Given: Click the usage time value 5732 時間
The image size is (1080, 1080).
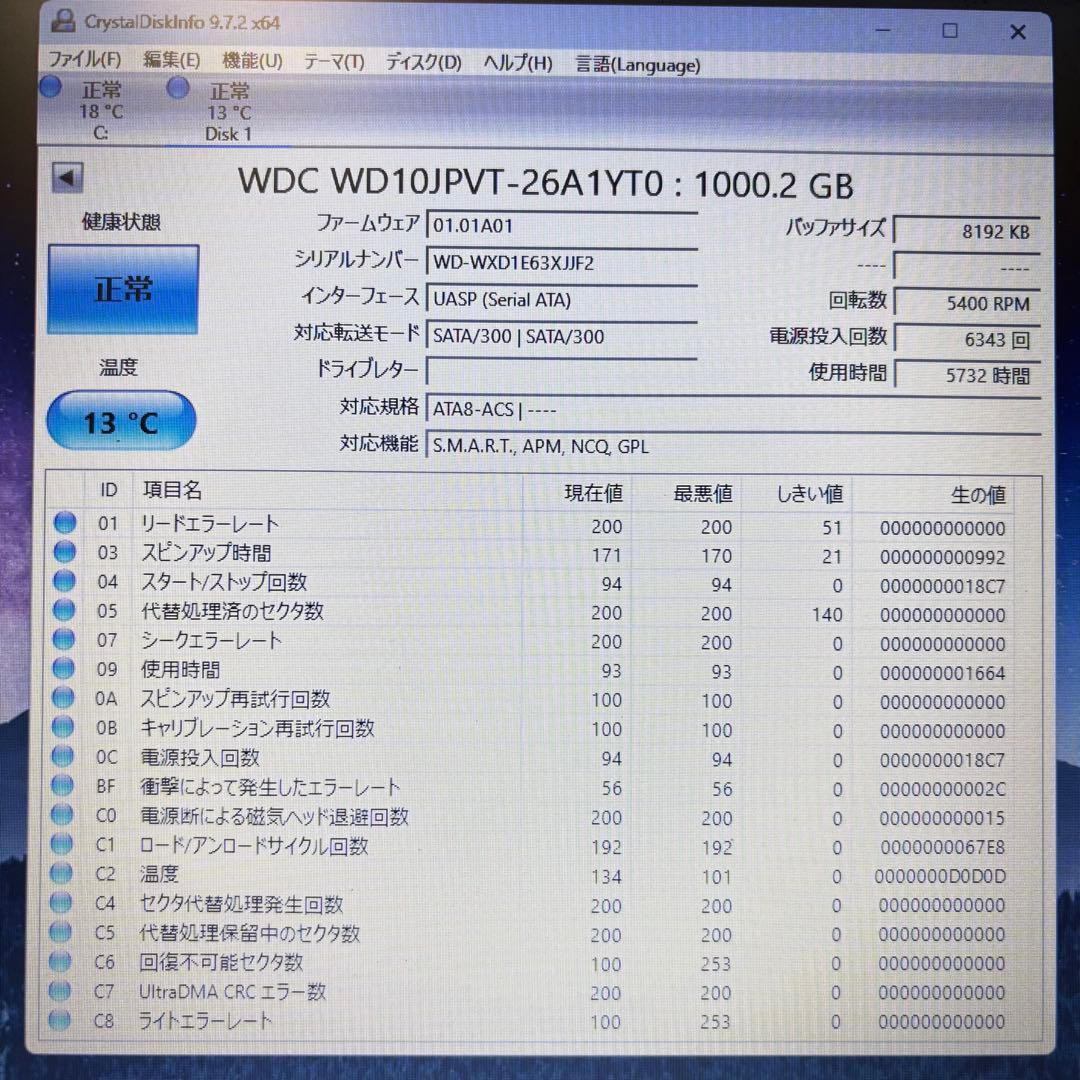Looking at the screenshot, I should (967, 375).
